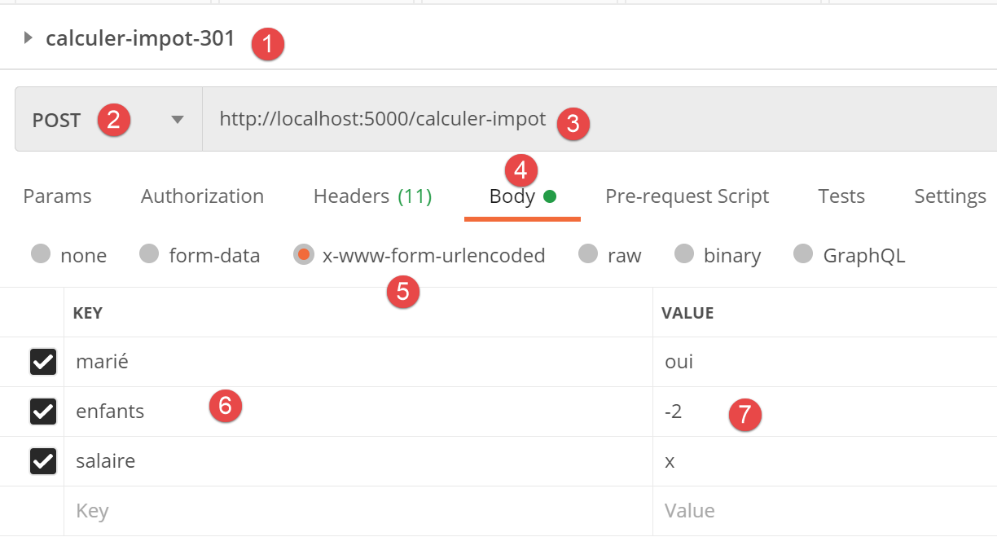Open the Authorization tab
The height and width of the screenshot is (537, 997).
pyautogui.click(x=202, y=196)
